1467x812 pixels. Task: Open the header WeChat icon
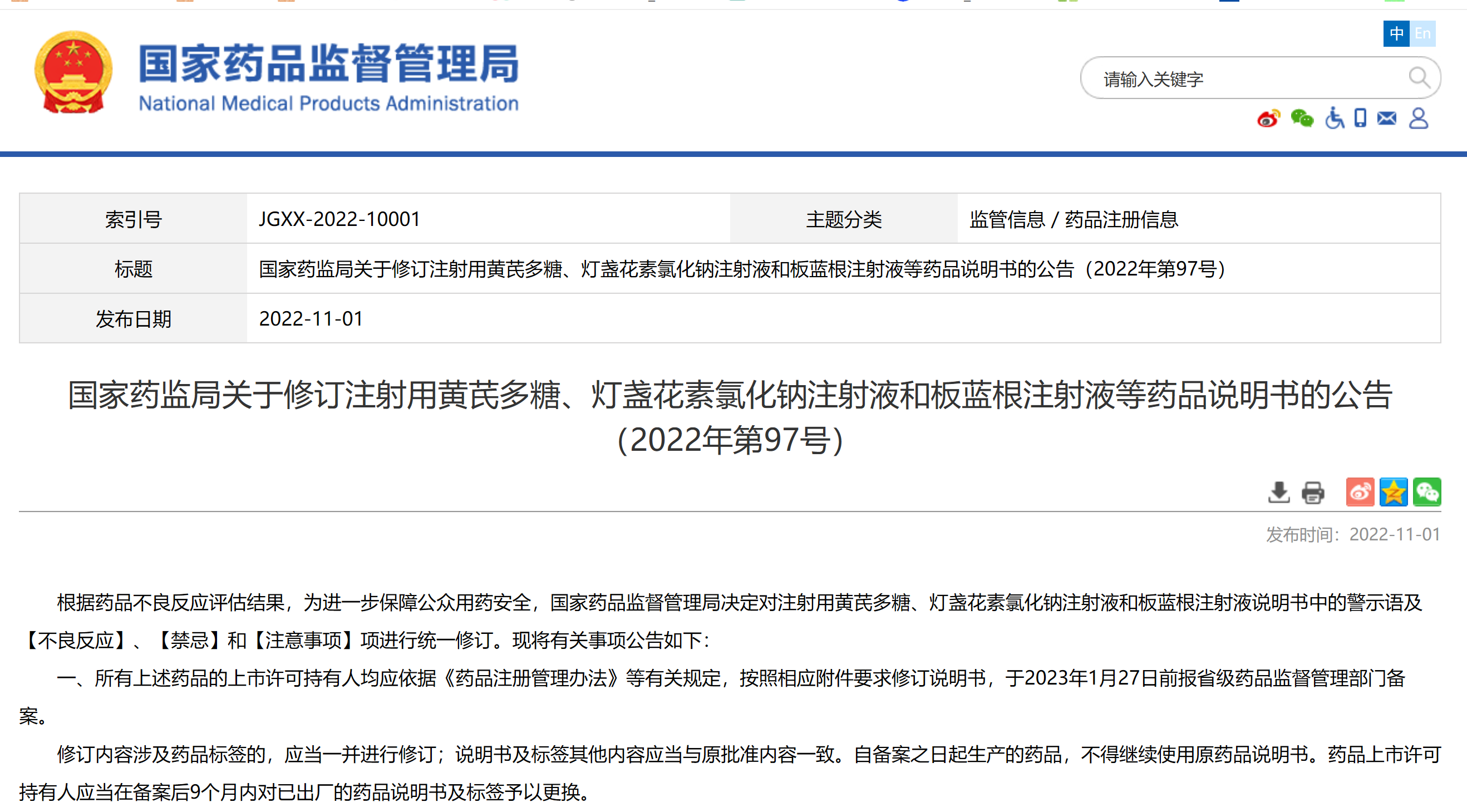click(x=1302, y=119)
